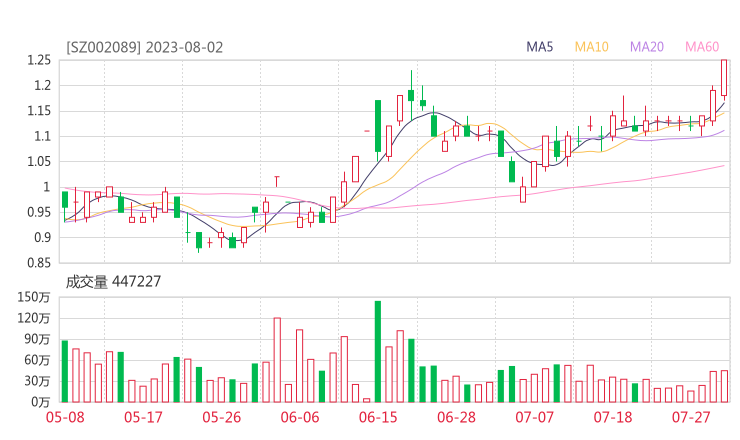Select the MA5 legend label
This screenshot has height=440, width=740.
(x=539, y=47)
